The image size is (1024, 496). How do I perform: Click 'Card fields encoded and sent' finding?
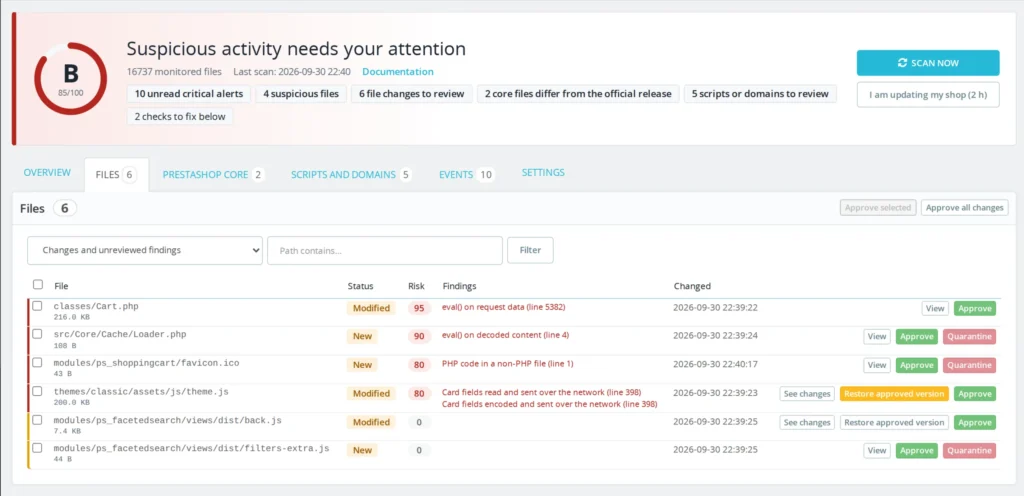550,404
